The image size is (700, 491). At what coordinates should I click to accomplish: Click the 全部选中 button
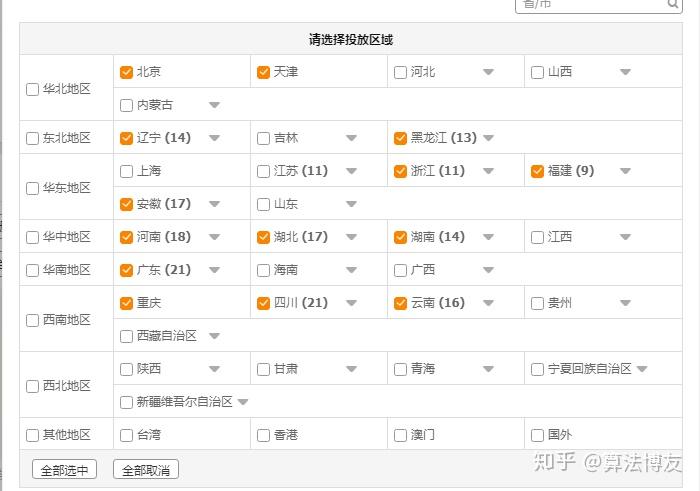click(64, 470)
